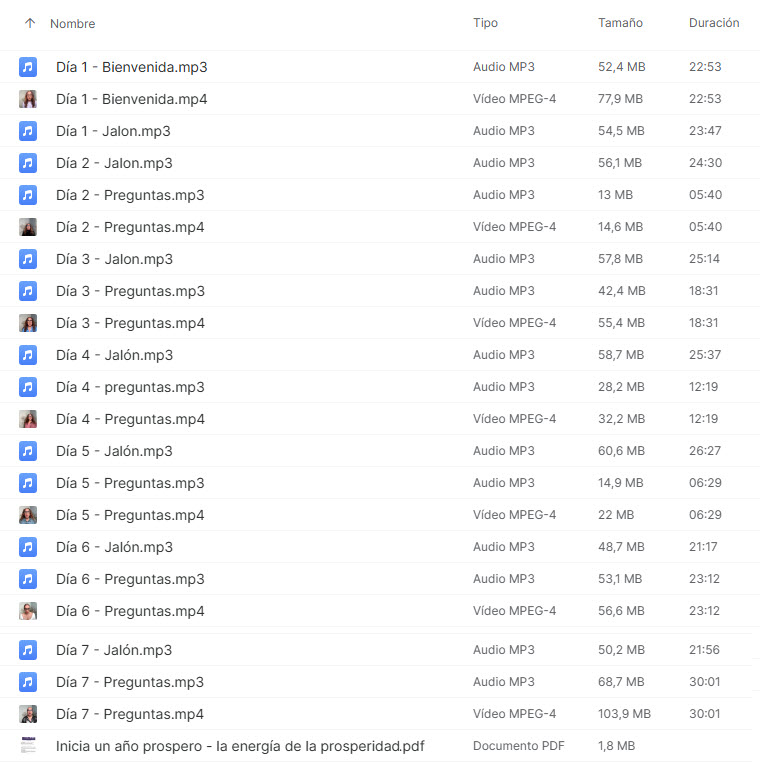Click the audio icon of Día 5 - Jalón.mp3
This screenshot has height=765, width=760.
pos(28,451)
